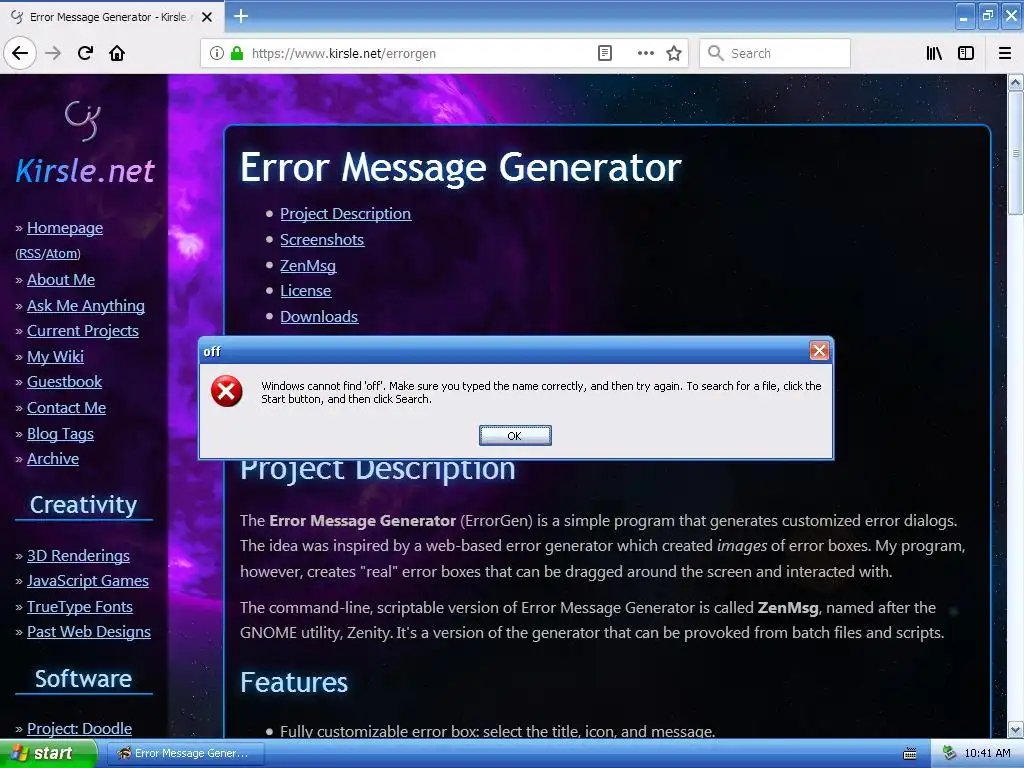Open a new tab with plus button
The height and width of the screenshot is (768, 1024).
(x=240, y=16)
